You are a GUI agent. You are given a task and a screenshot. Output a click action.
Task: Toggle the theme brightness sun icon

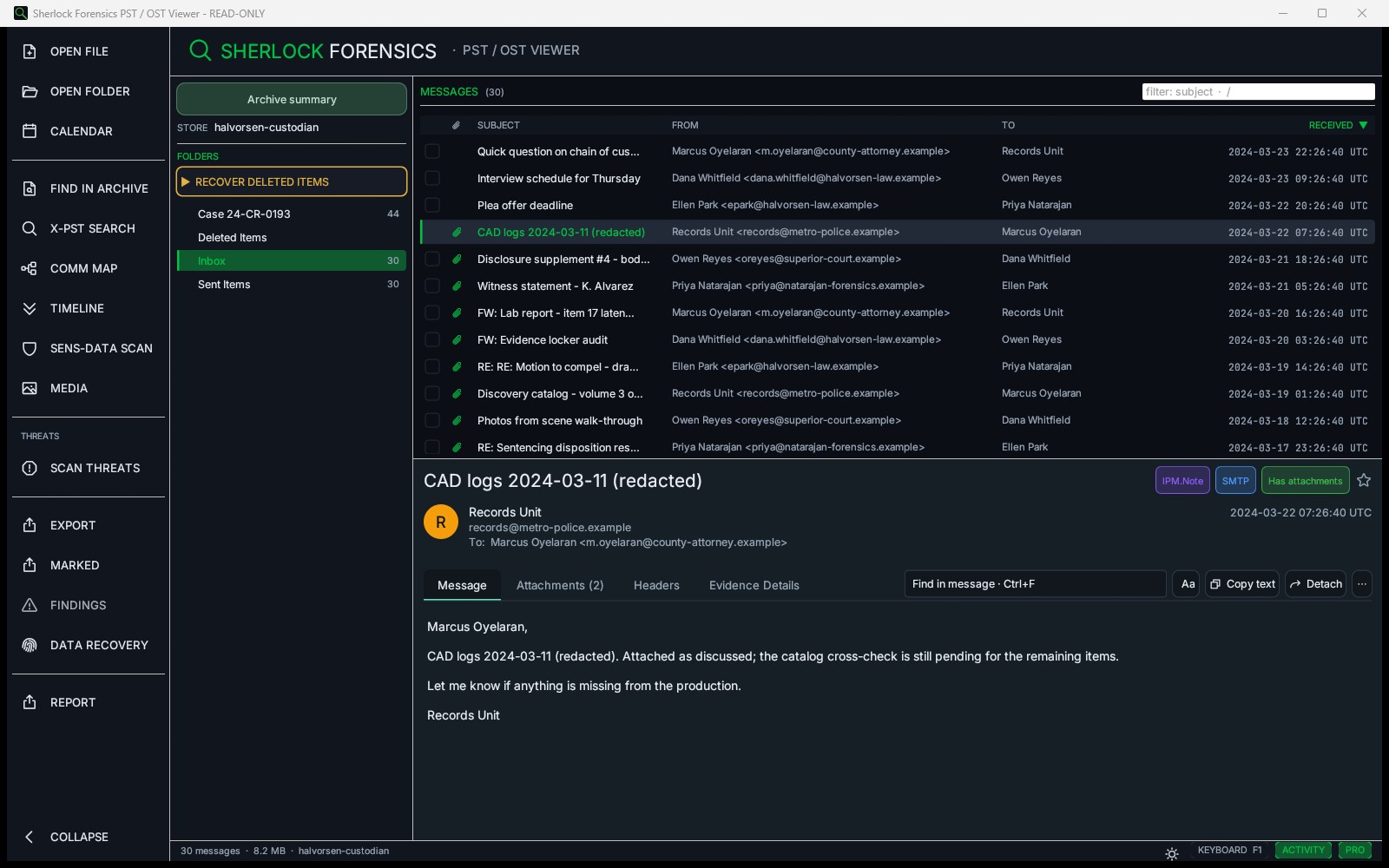coord(1172,853)
